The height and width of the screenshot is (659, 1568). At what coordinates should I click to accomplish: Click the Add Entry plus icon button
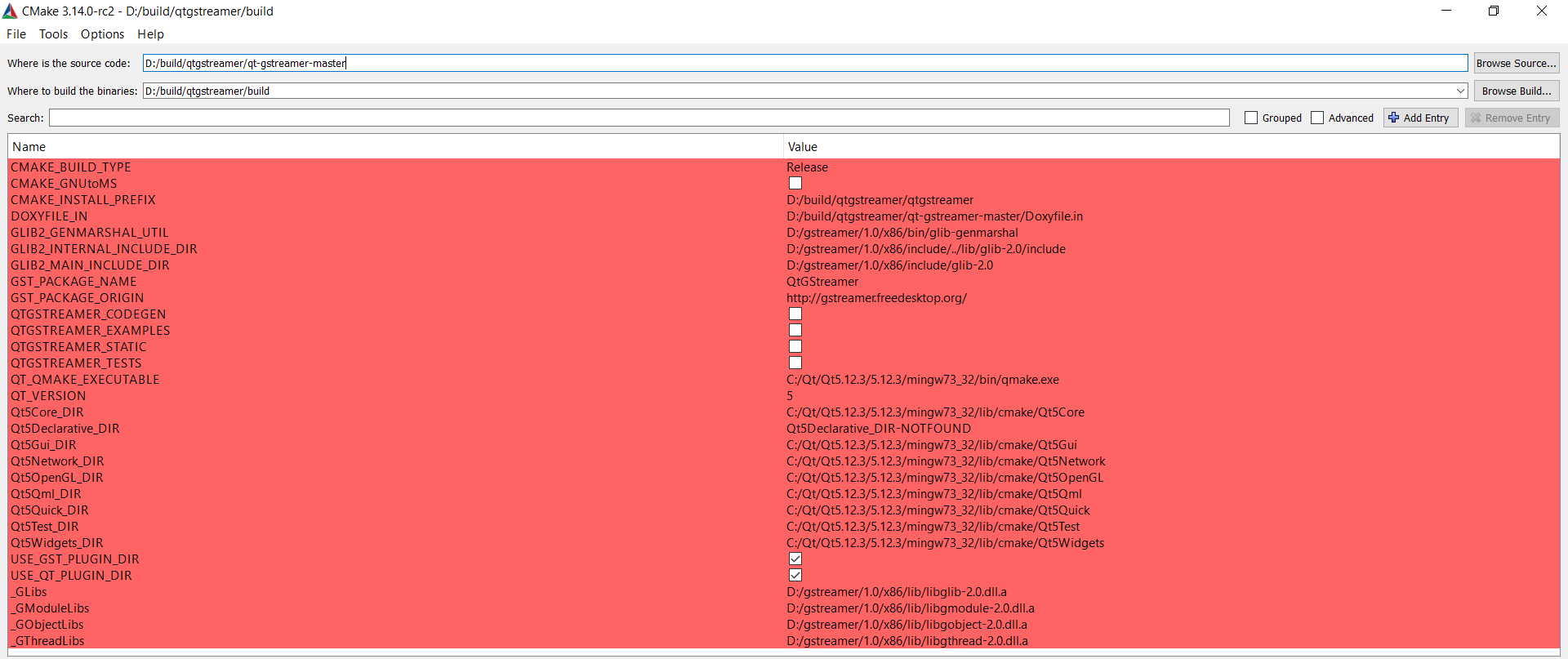1420,118
